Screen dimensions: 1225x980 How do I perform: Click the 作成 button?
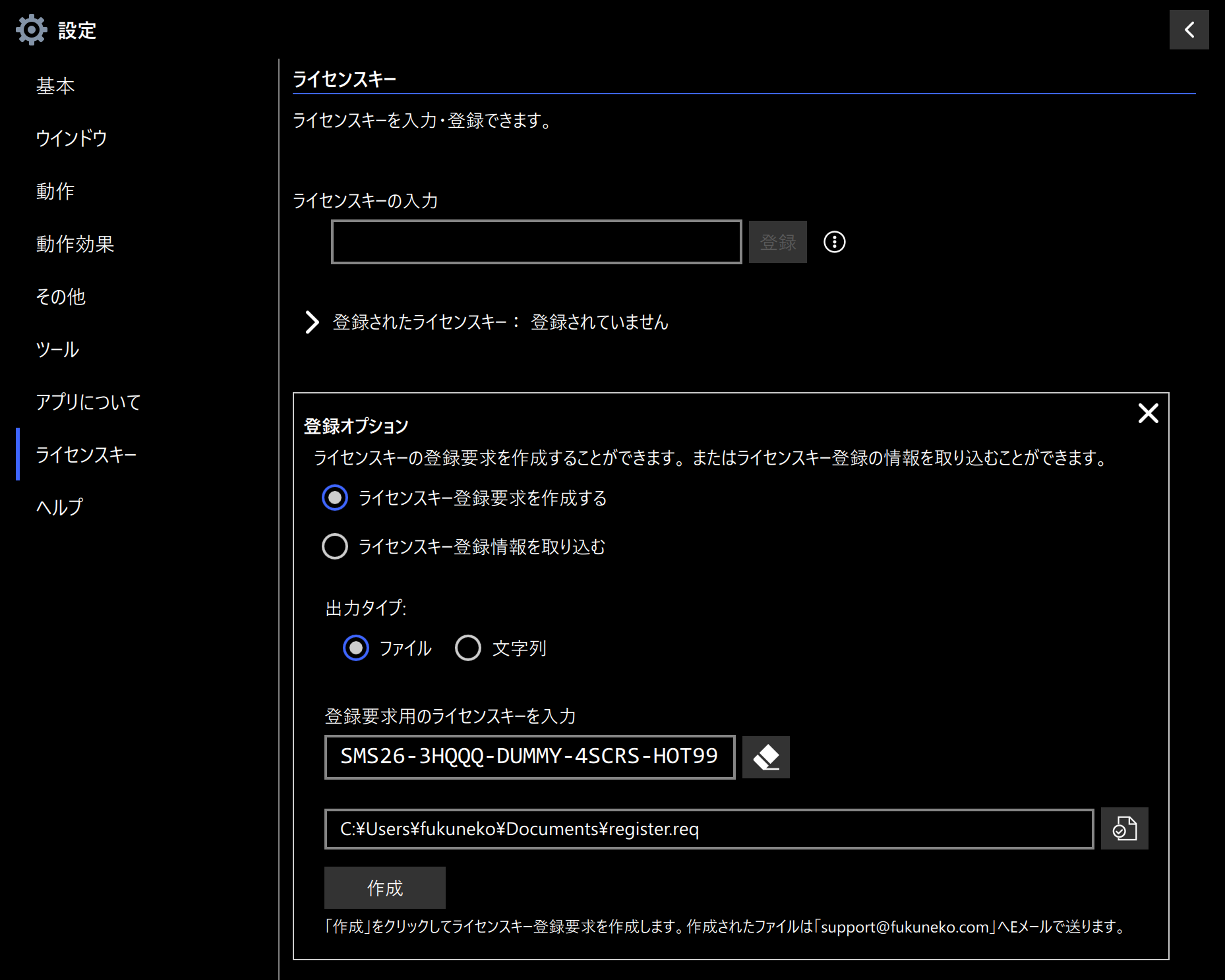tap(385, 888)
